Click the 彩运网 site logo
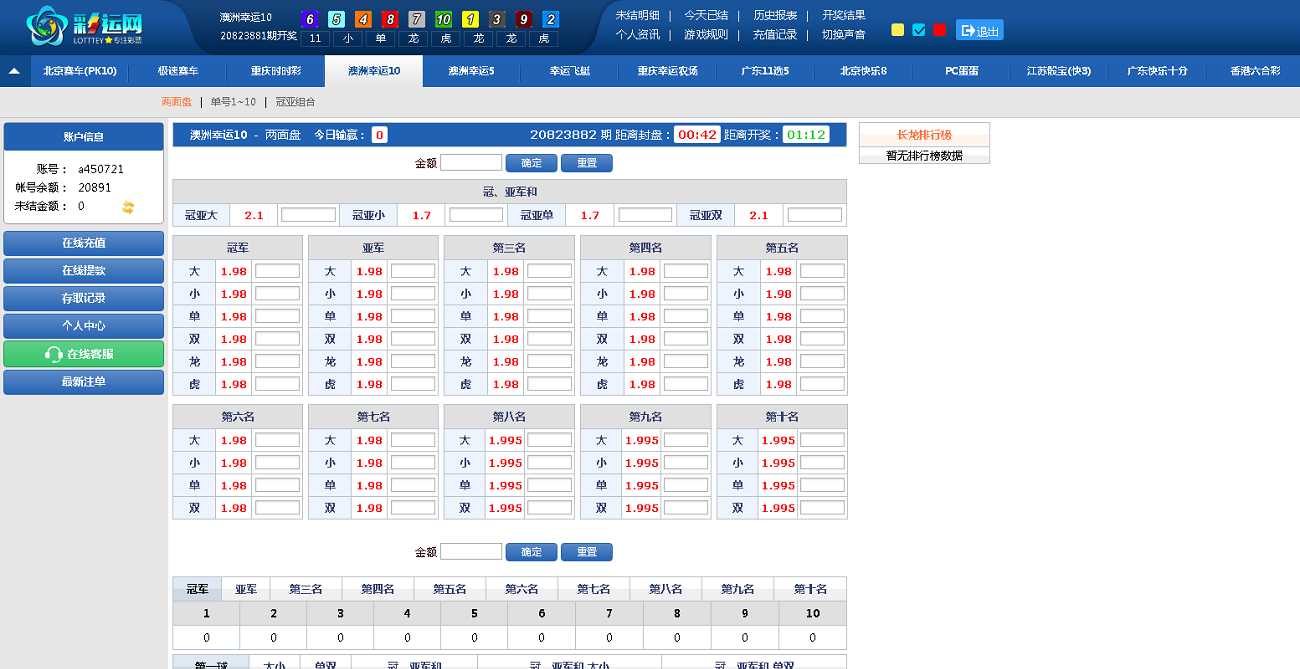Screen dimensions: 1300x669 coord(85,27)
